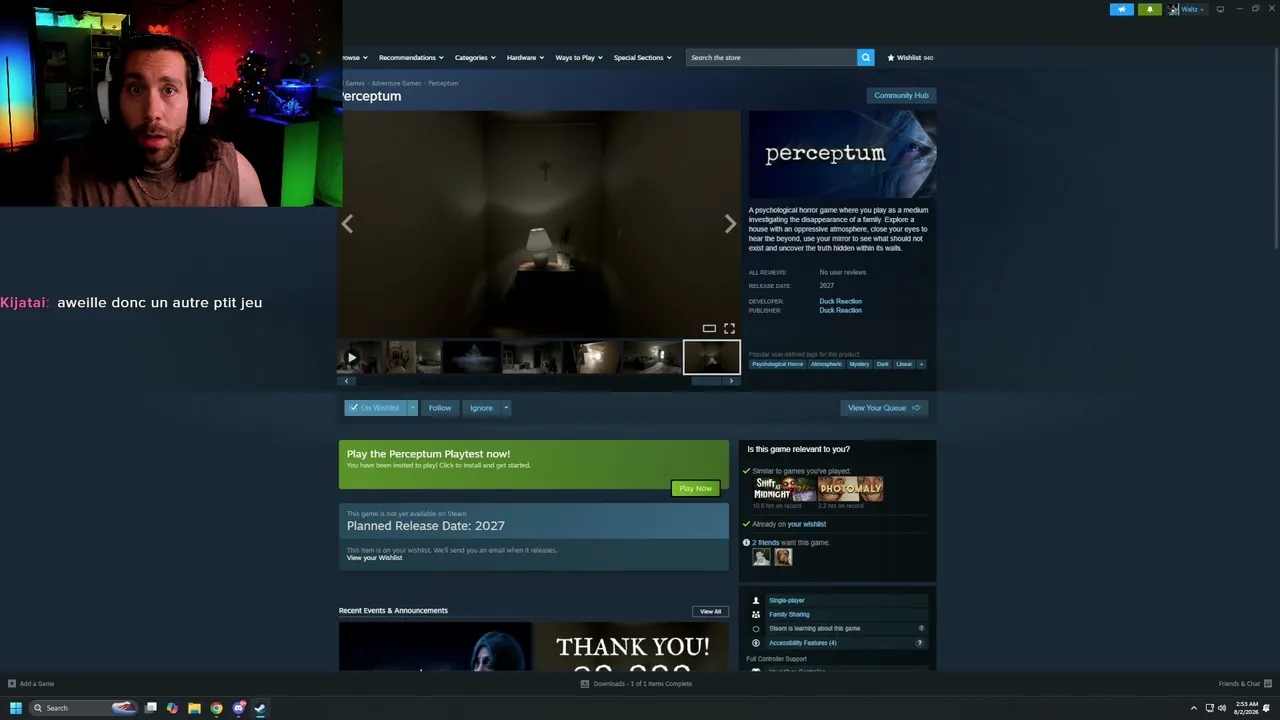Open the Special Sections dropdown menu

[x=642, y=57]
